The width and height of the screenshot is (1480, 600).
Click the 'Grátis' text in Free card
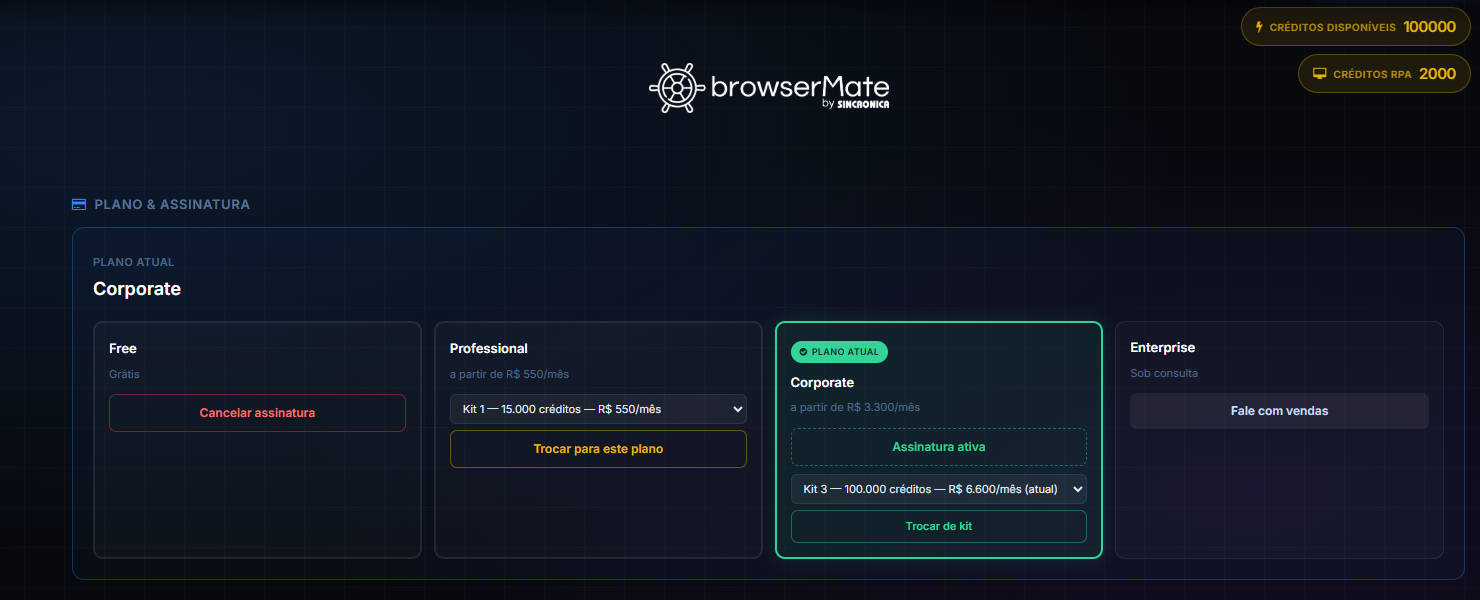pos(124,374)
